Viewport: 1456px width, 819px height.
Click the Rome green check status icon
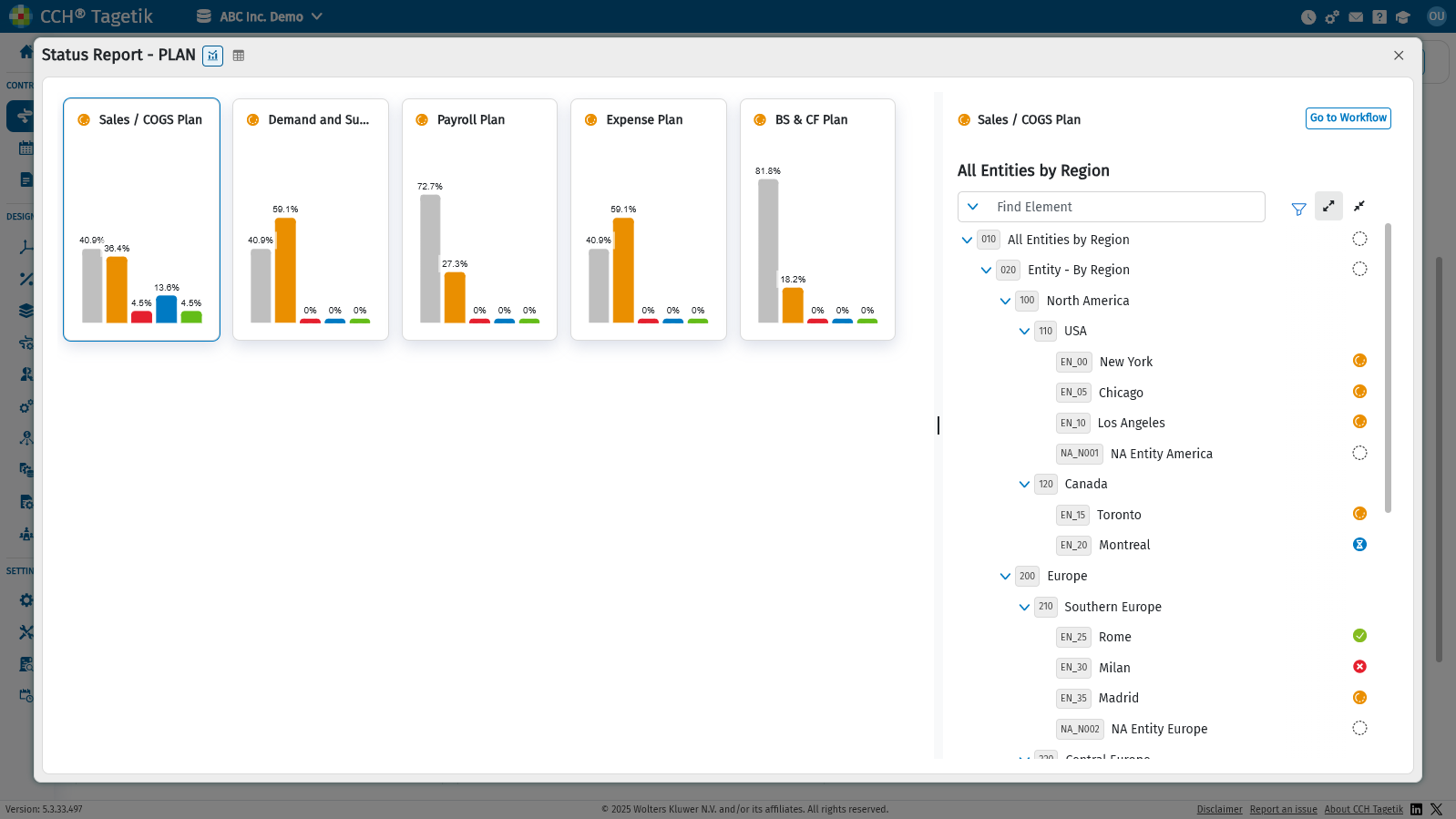click(1359, 636)
